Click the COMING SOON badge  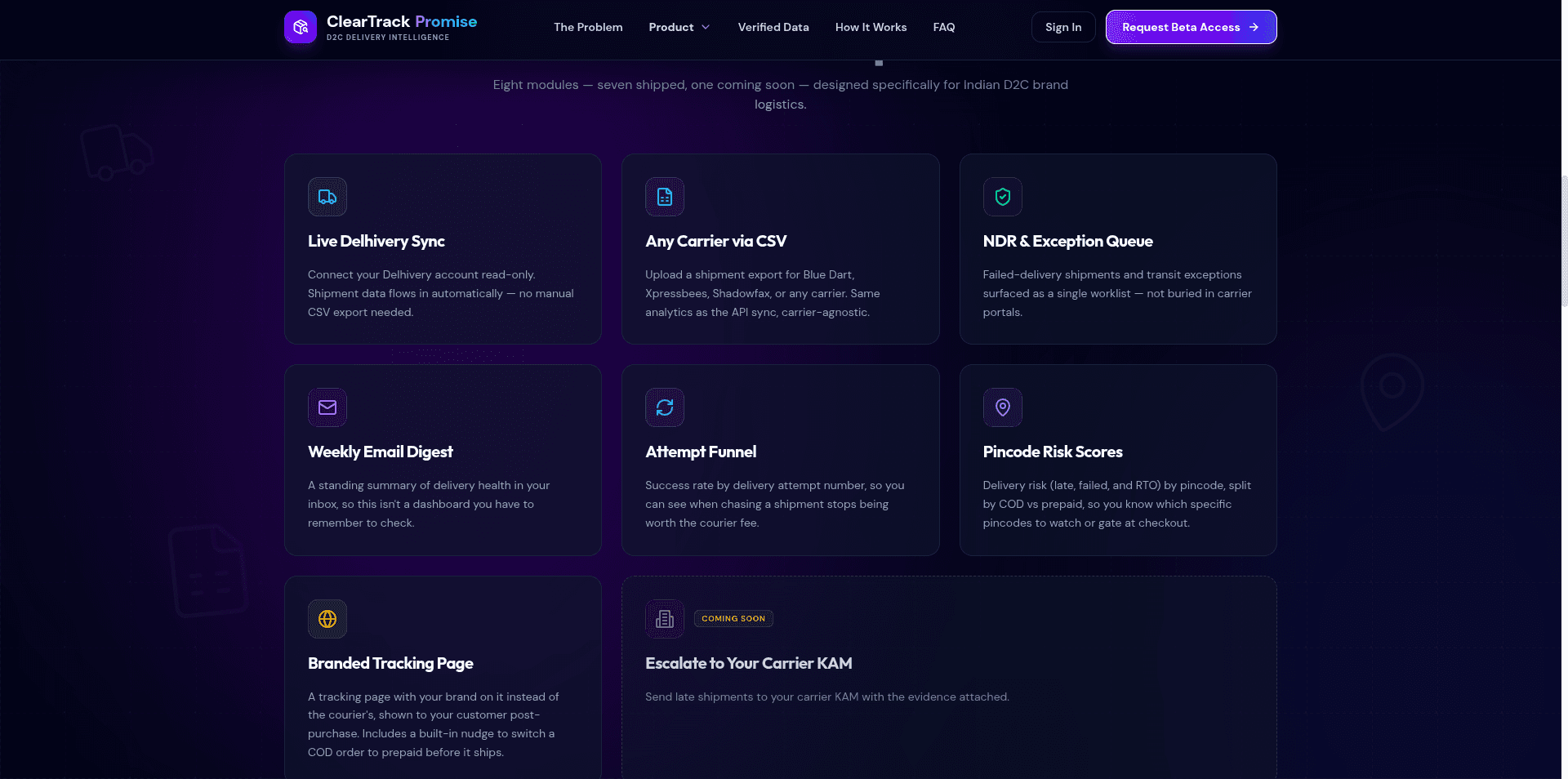(x=733, y=618)
